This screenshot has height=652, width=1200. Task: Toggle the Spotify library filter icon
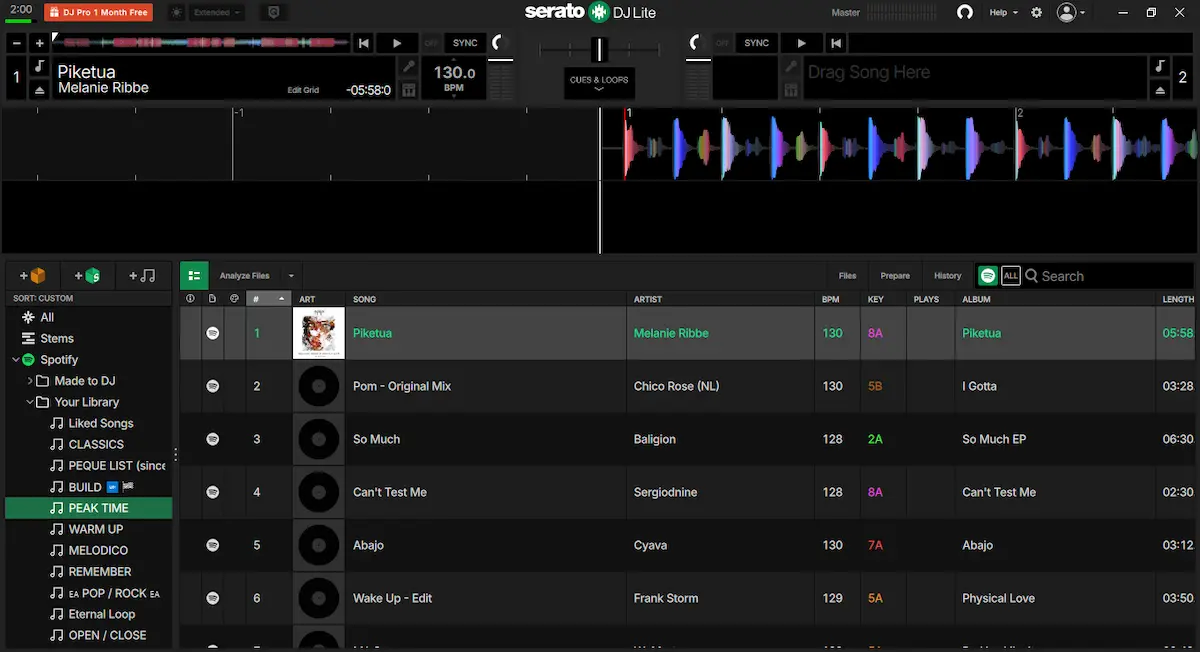988,276
